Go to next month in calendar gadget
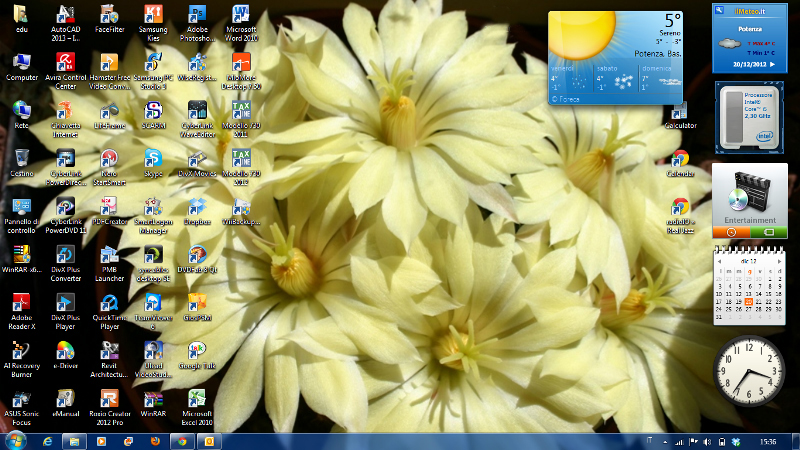This screenshot has width=800, height=450. click(x=780, y=261)
